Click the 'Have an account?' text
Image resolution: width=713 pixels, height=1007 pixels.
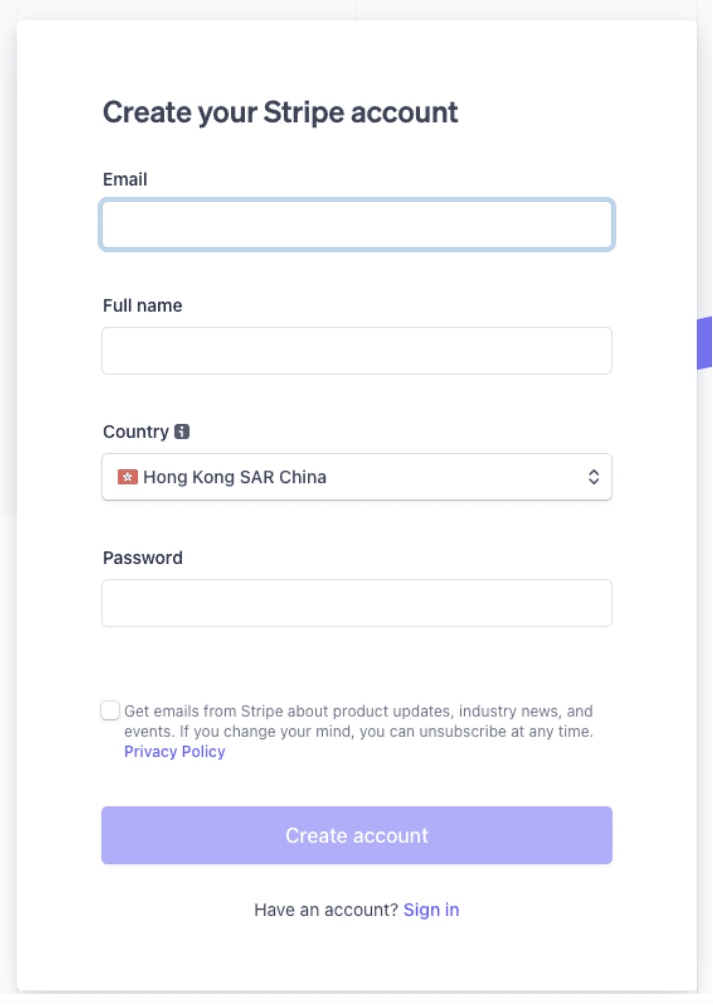pyautogui.click(x=326, y=910)
